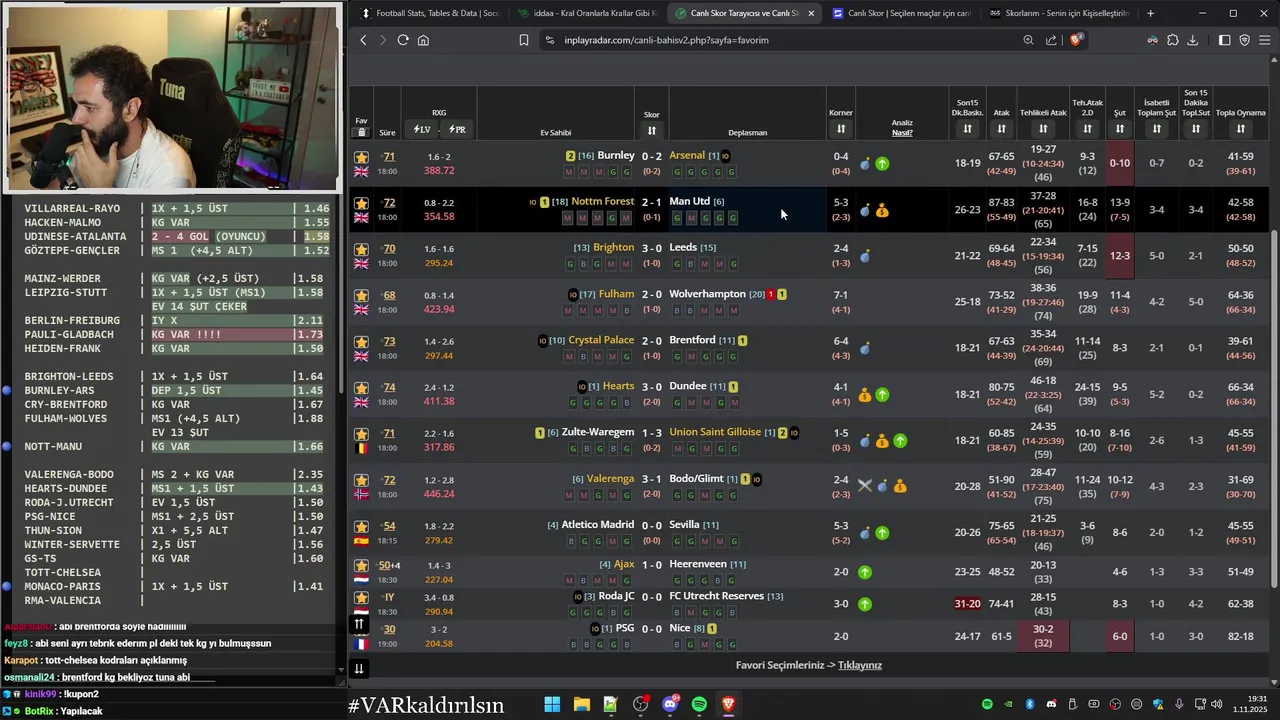The width and height of the screenshot is (1280, 720).
Task: Open browser downloads
Action: pyautogui.click(x=1192, y=40)
